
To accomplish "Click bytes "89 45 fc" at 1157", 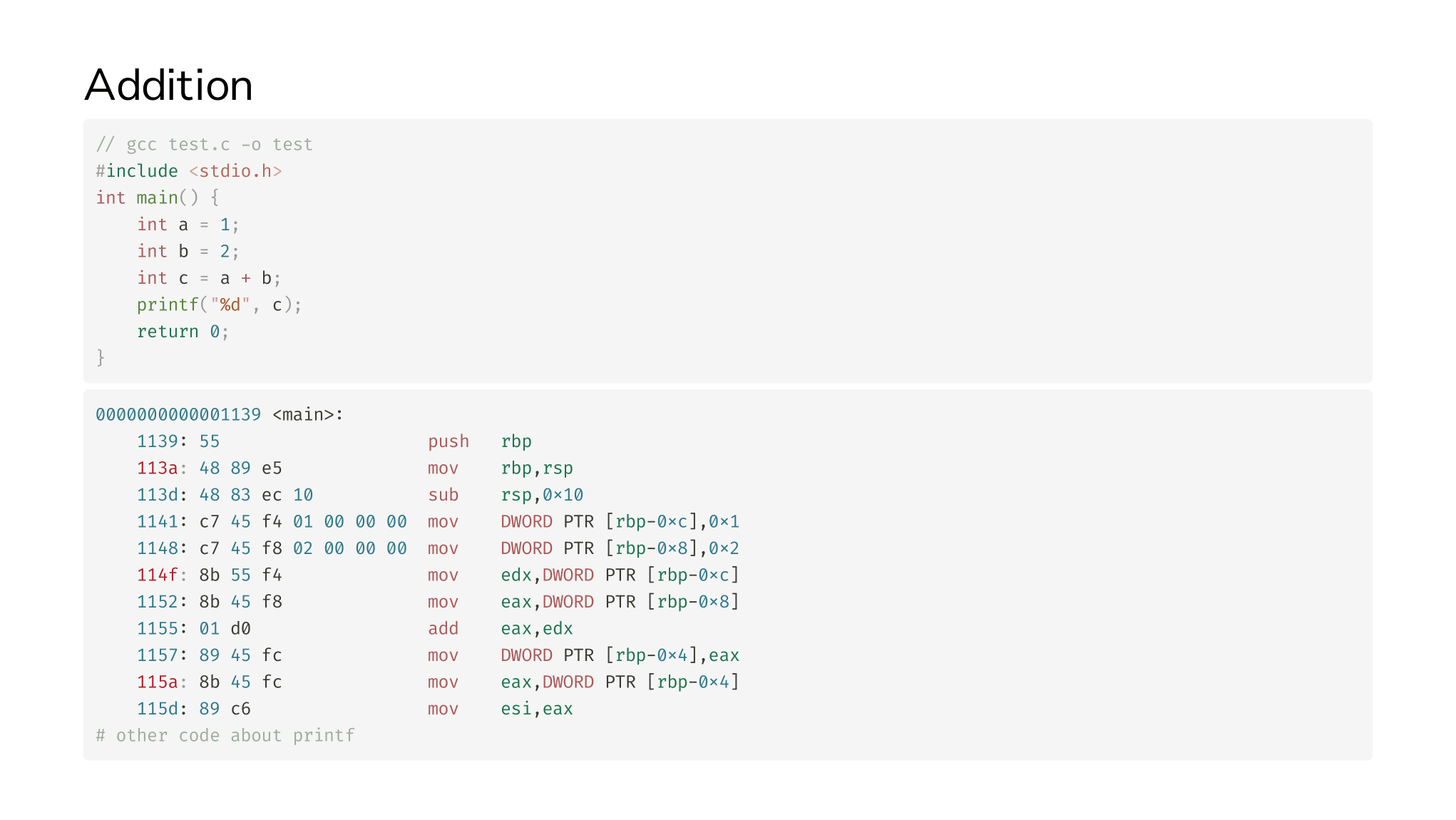I will [241, 655].
